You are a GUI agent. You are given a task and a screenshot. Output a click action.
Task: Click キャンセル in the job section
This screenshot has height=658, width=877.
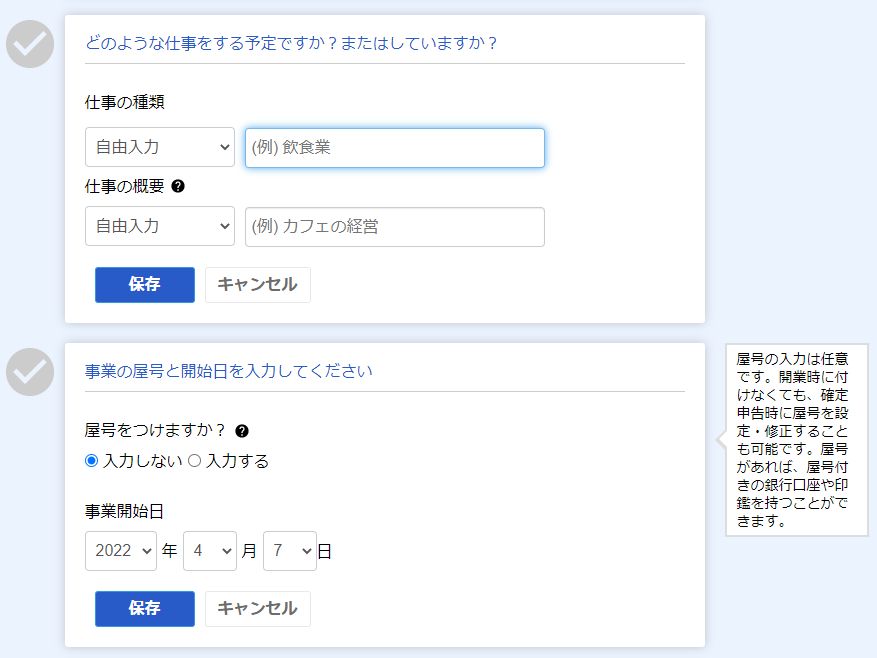[x=258, y=285]
